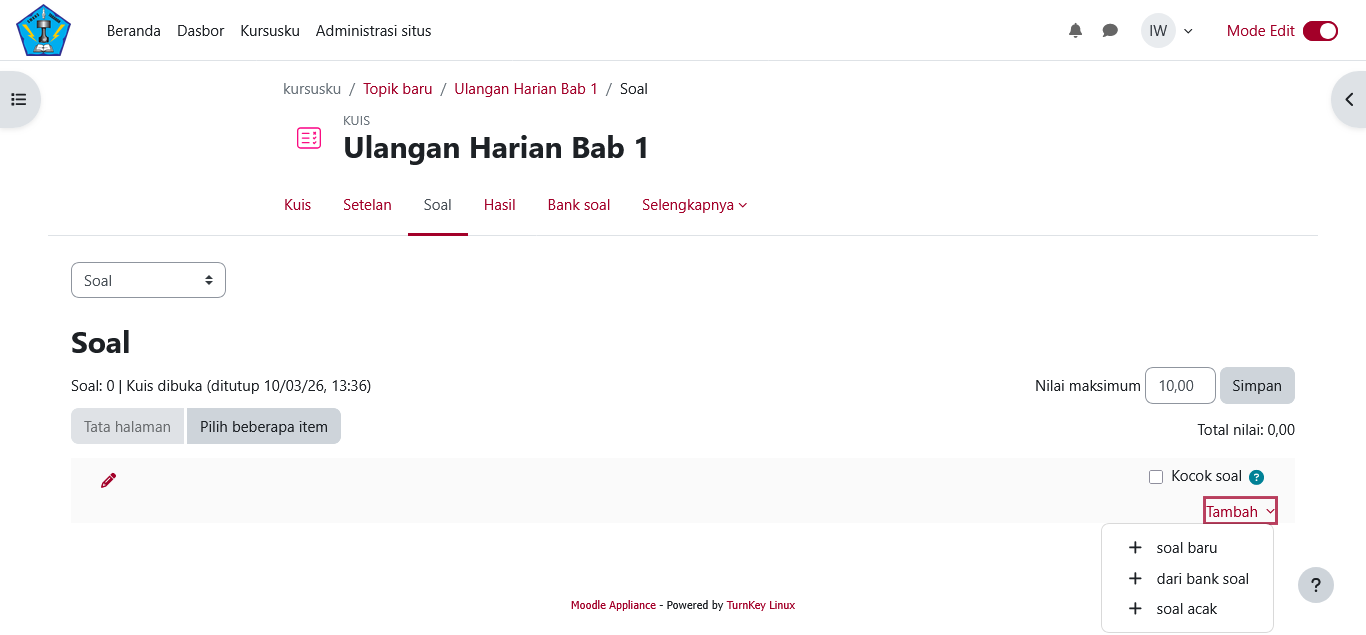Enable the Kocok soal checkbox
Screen dimensions: 1366x635
click(1156, 477)
